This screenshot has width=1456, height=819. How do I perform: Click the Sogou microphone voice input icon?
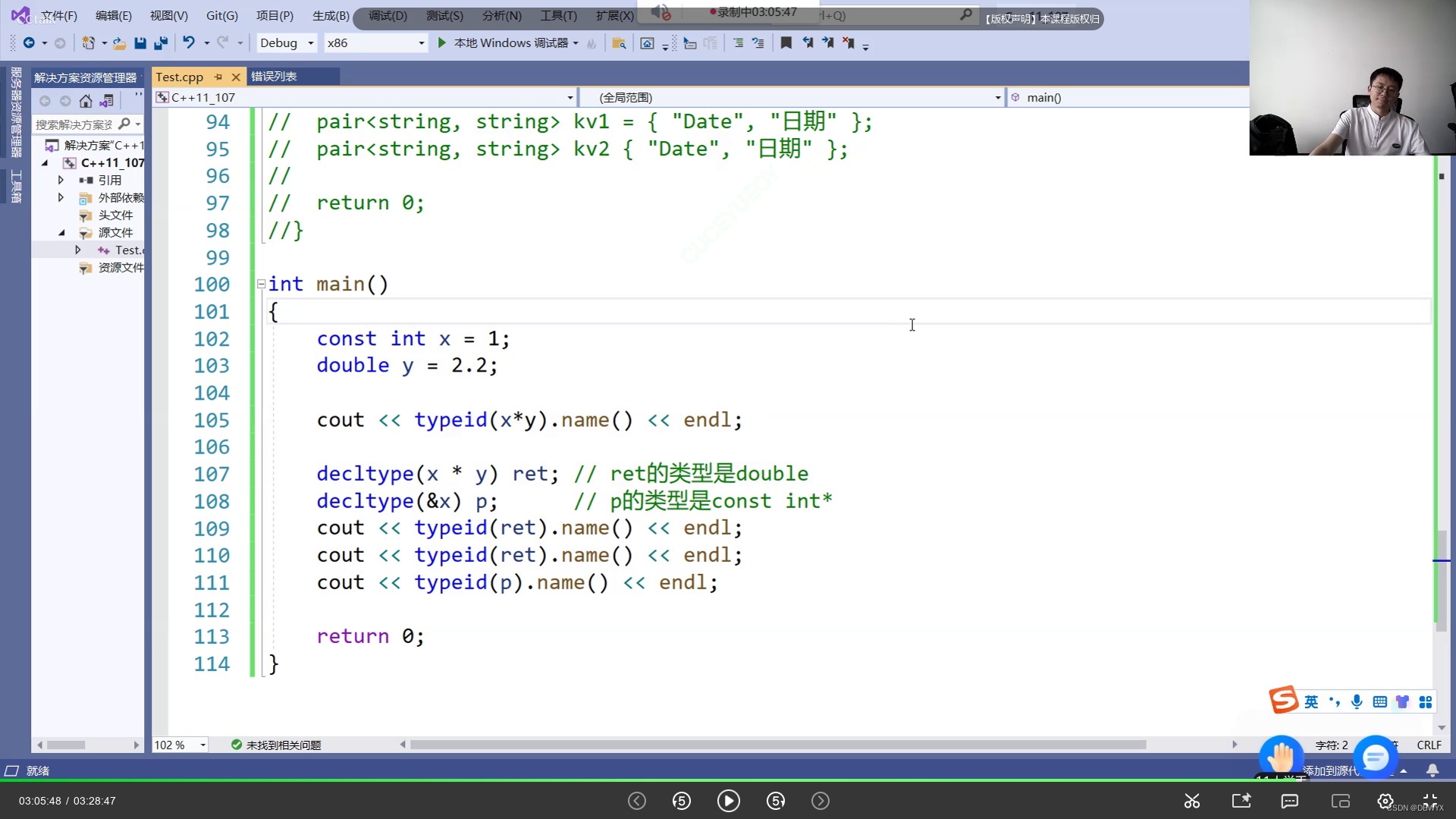coord(1357,701)
